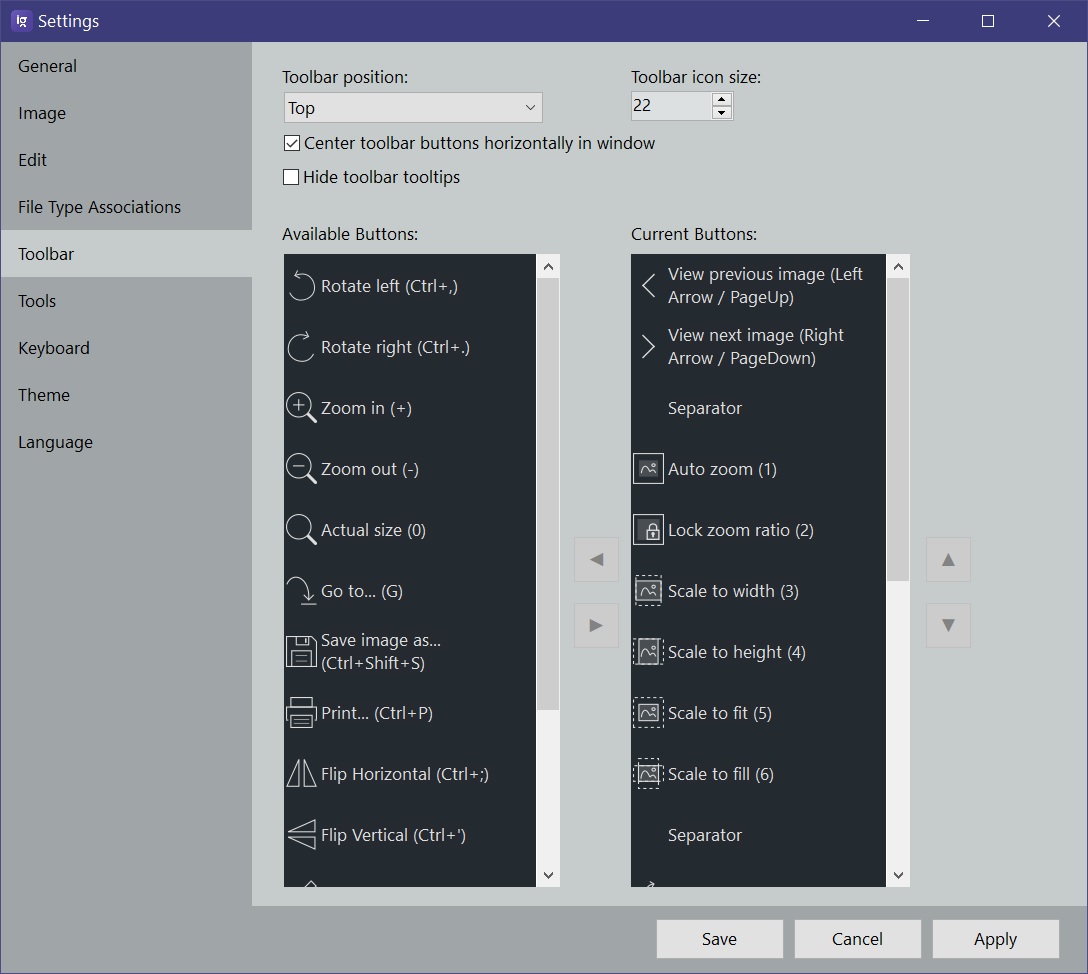The image size is (1088, 974).
Task: Open the Theme settings tab
Action: pyautogui.click(x=126, y=395)
